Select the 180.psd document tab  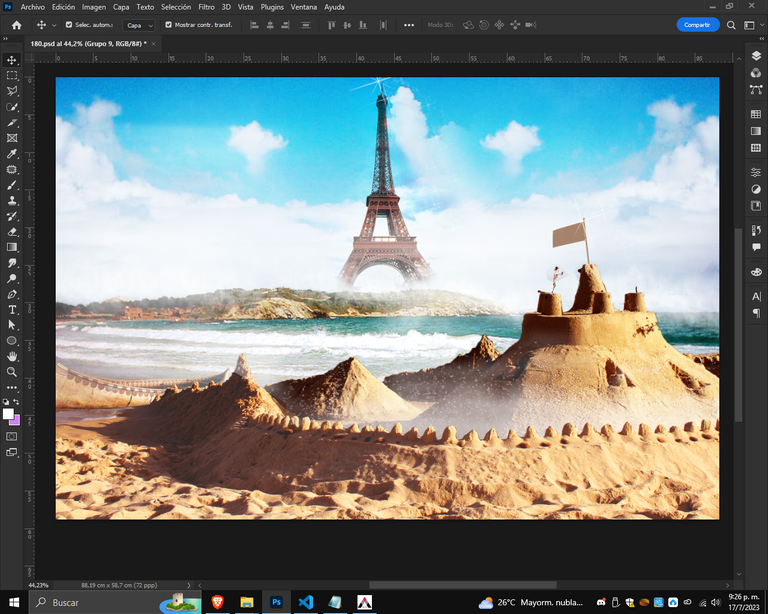click(x=88, y=44)
